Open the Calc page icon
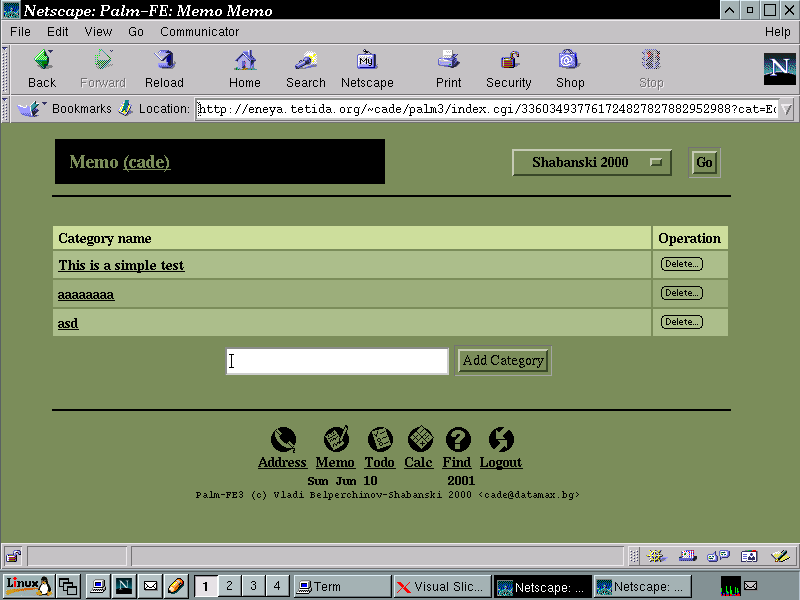 tap(419, 439)
